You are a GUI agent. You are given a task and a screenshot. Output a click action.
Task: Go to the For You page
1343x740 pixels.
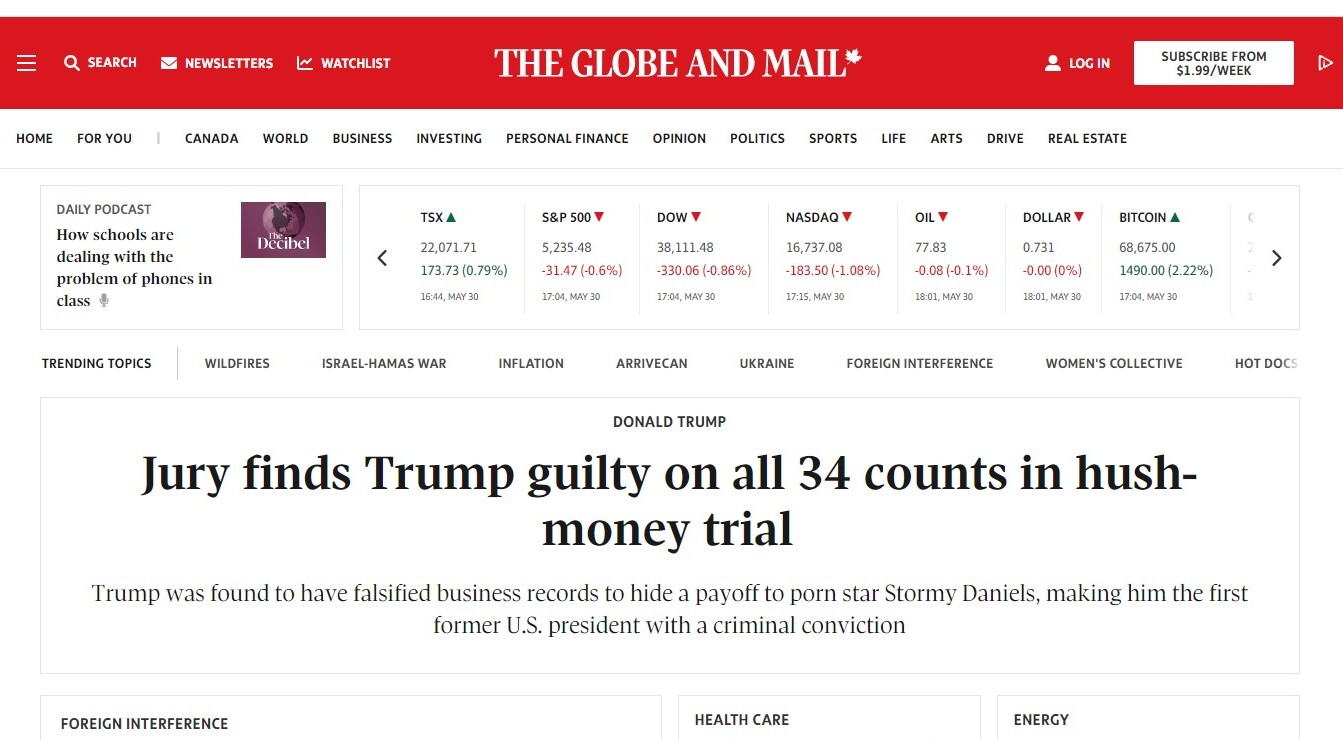click(104, 139)
